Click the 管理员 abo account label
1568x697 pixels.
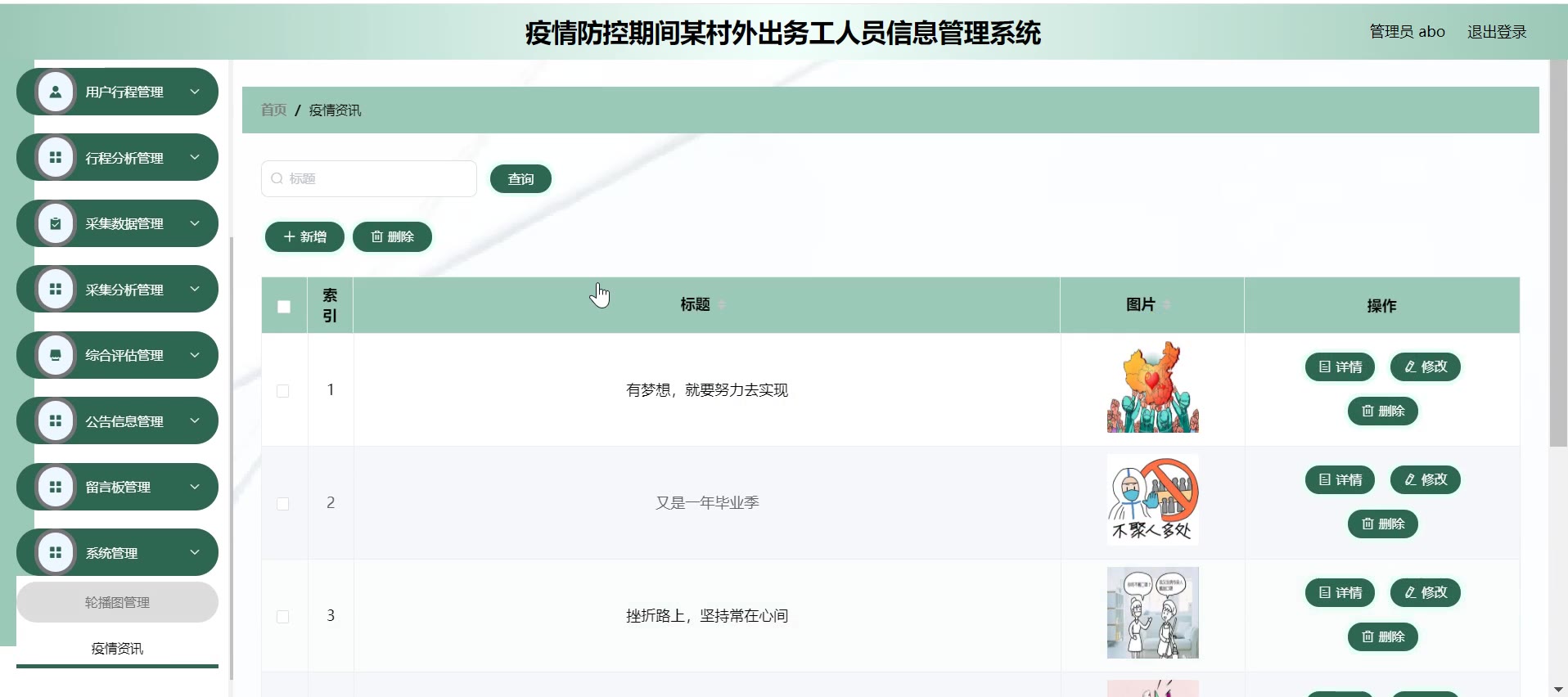tap(1408, 32)
